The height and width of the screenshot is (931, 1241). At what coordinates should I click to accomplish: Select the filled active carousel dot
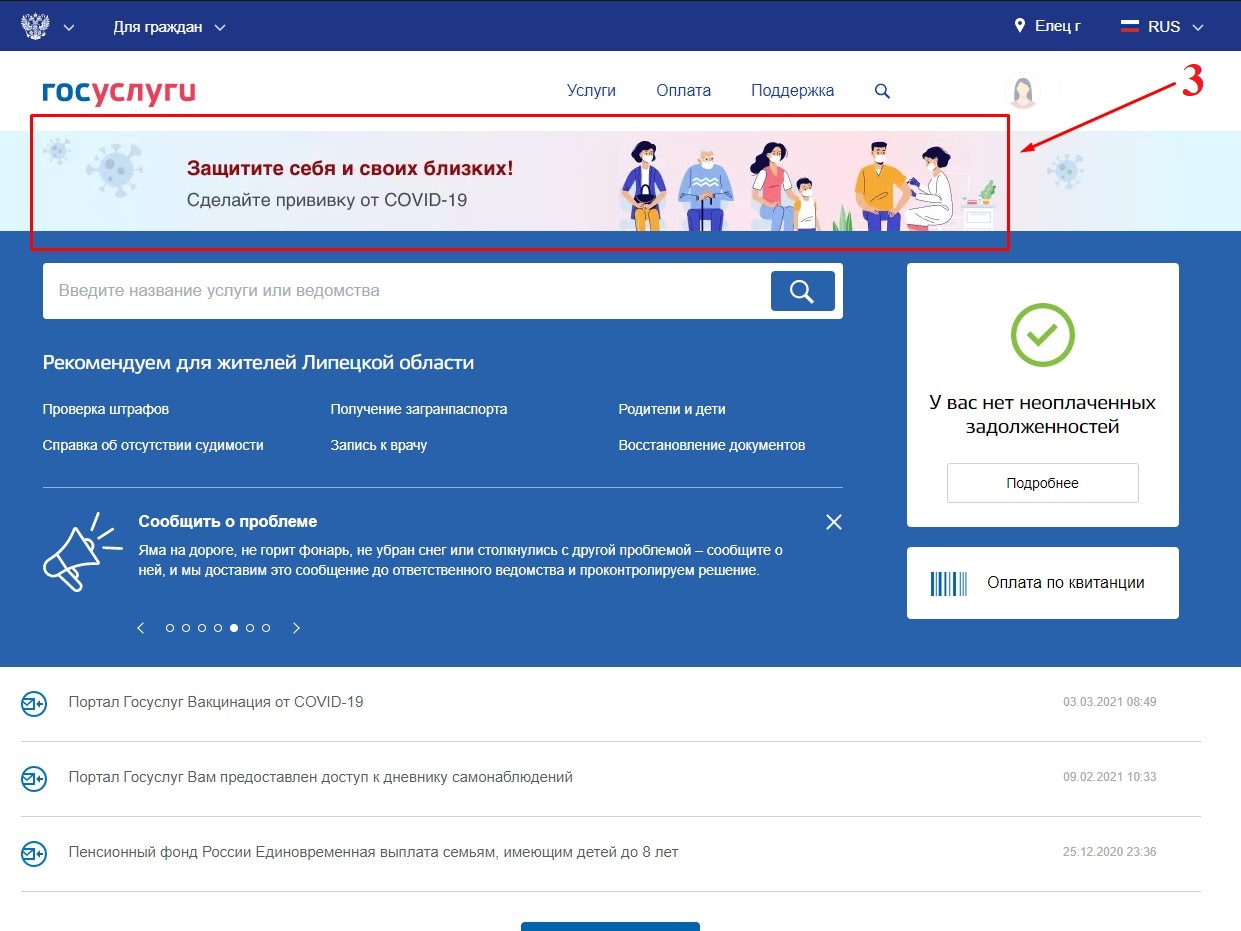pos(234,628)
